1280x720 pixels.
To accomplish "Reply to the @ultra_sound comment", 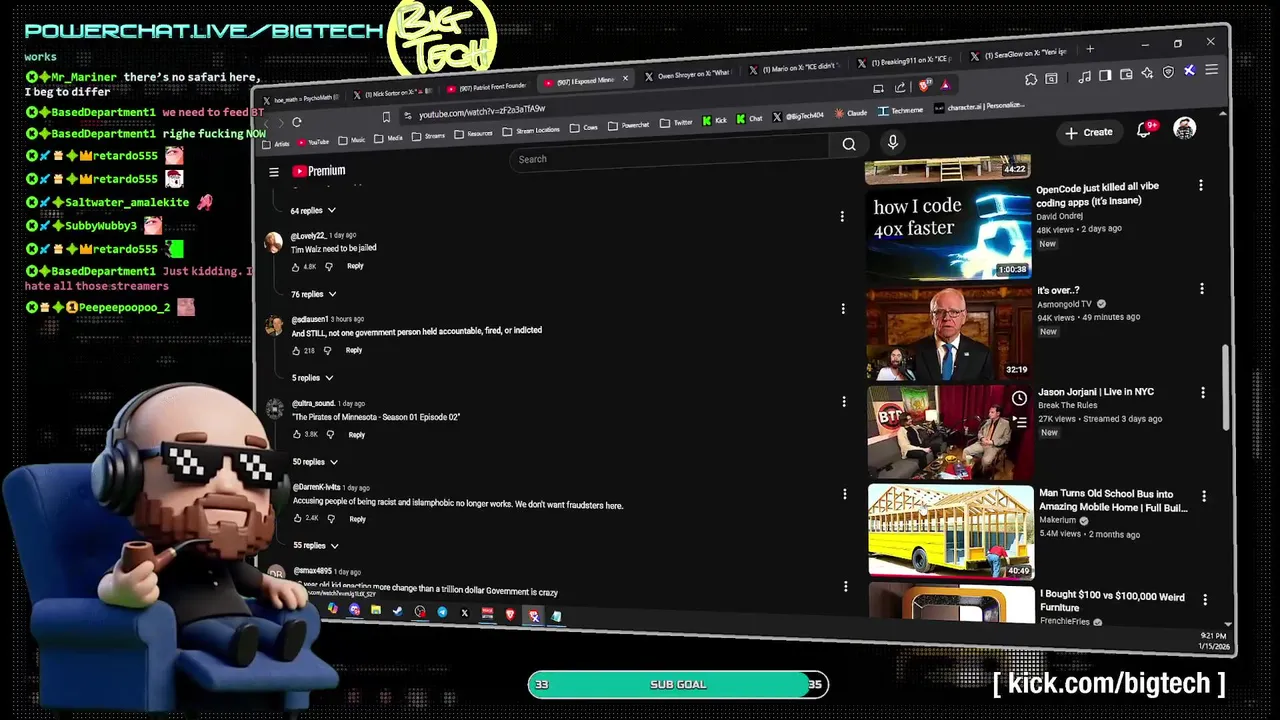I will coord(356,435).
